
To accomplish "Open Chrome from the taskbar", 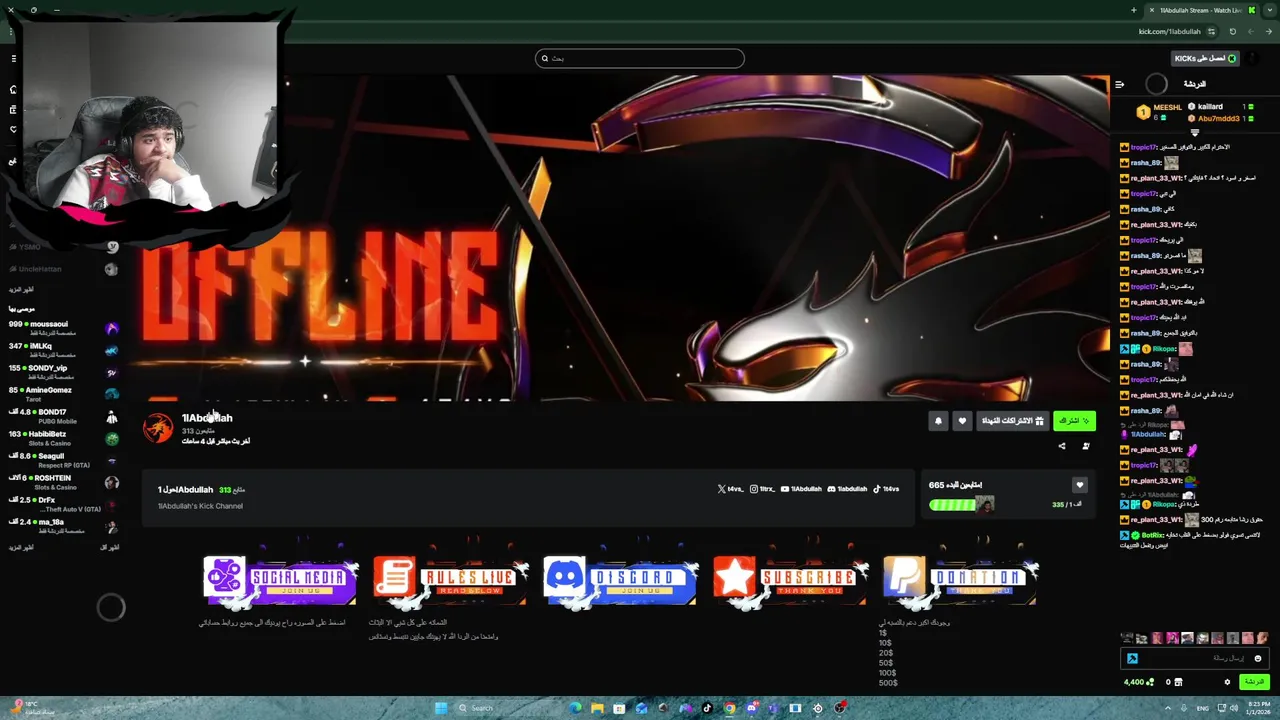I will [729, 708].
